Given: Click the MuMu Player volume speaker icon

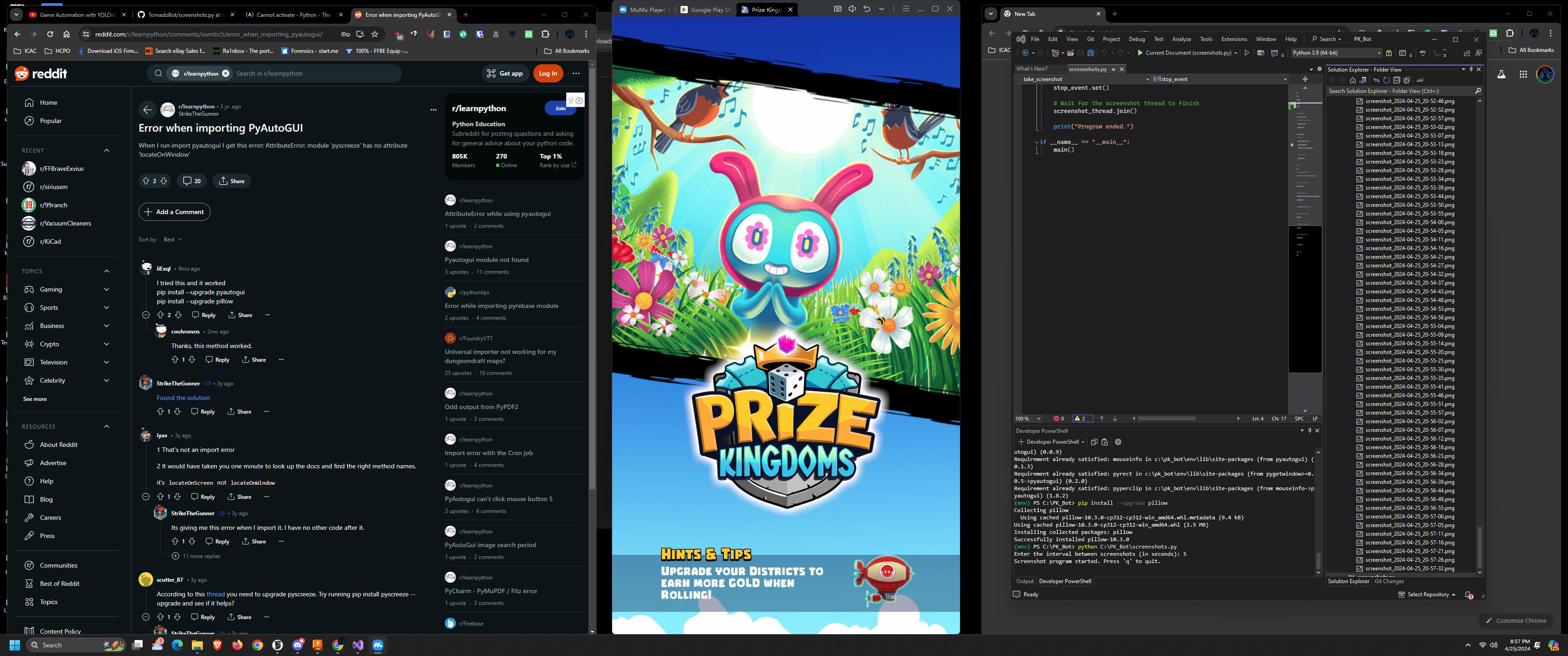Looking at the screenshot, I should 852,9.
